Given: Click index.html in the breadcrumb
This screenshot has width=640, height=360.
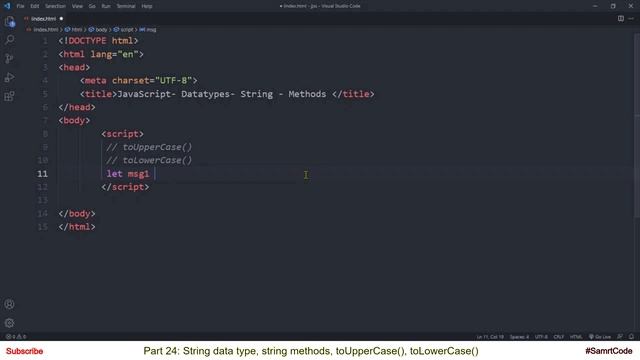Looking at the screenshot, I should (45, 30).
